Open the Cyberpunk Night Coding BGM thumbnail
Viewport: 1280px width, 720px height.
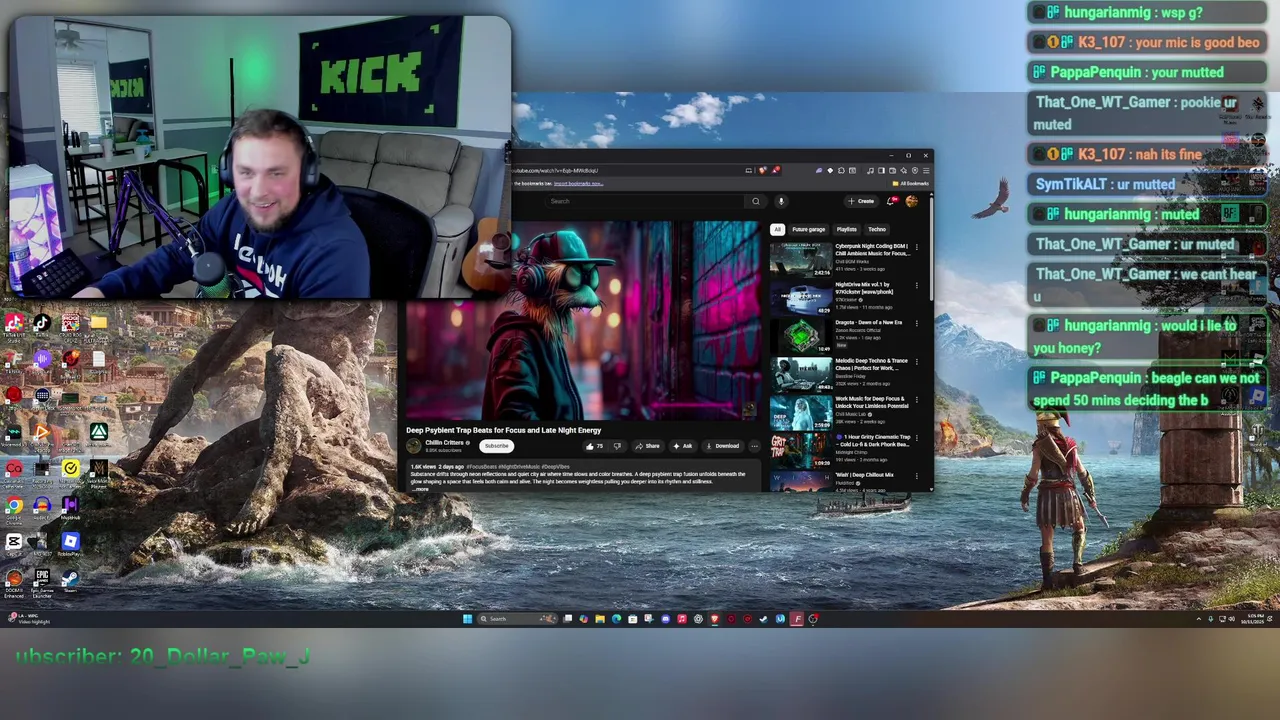[800, 258]
